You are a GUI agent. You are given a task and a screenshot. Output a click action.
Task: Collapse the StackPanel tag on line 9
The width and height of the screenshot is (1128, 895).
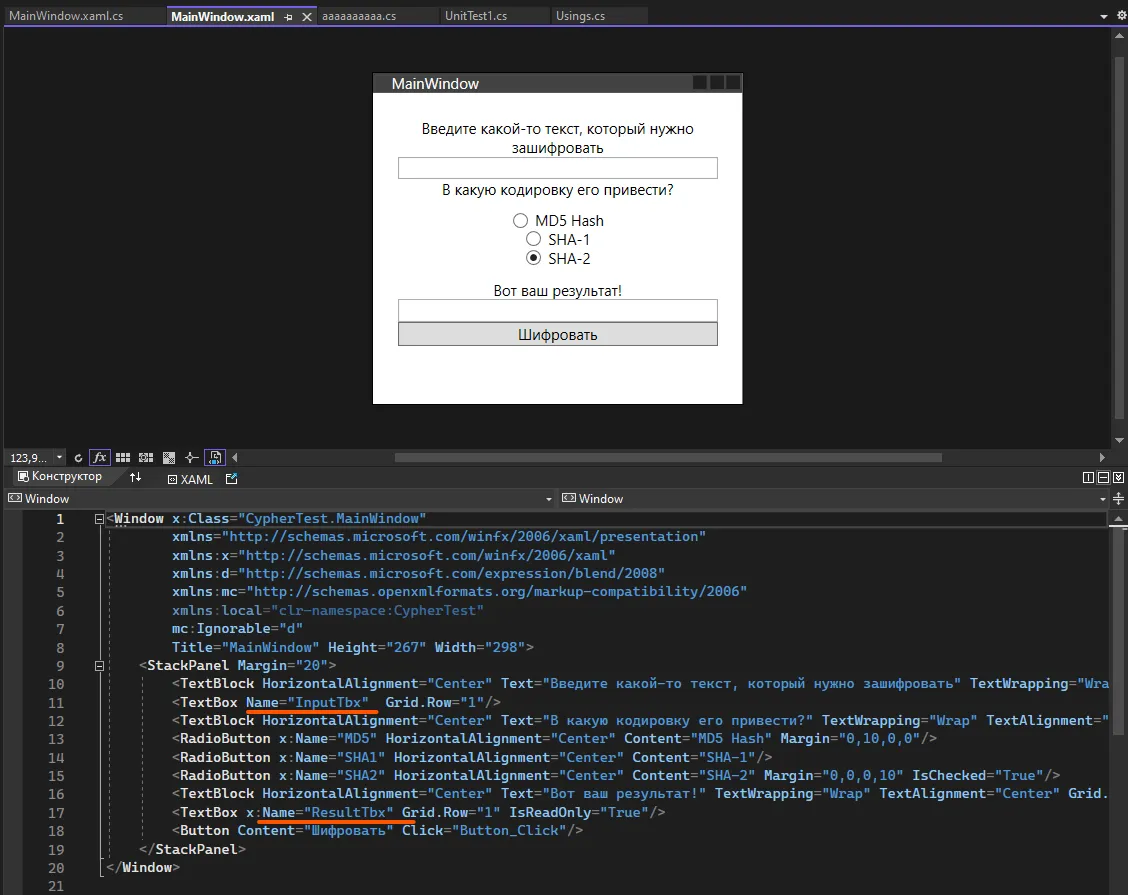point(99,666)
